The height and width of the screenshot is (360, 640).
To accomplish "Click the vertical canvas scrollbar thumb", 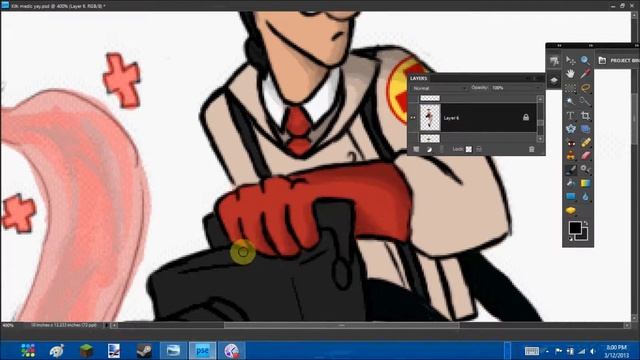I will 635,118.
